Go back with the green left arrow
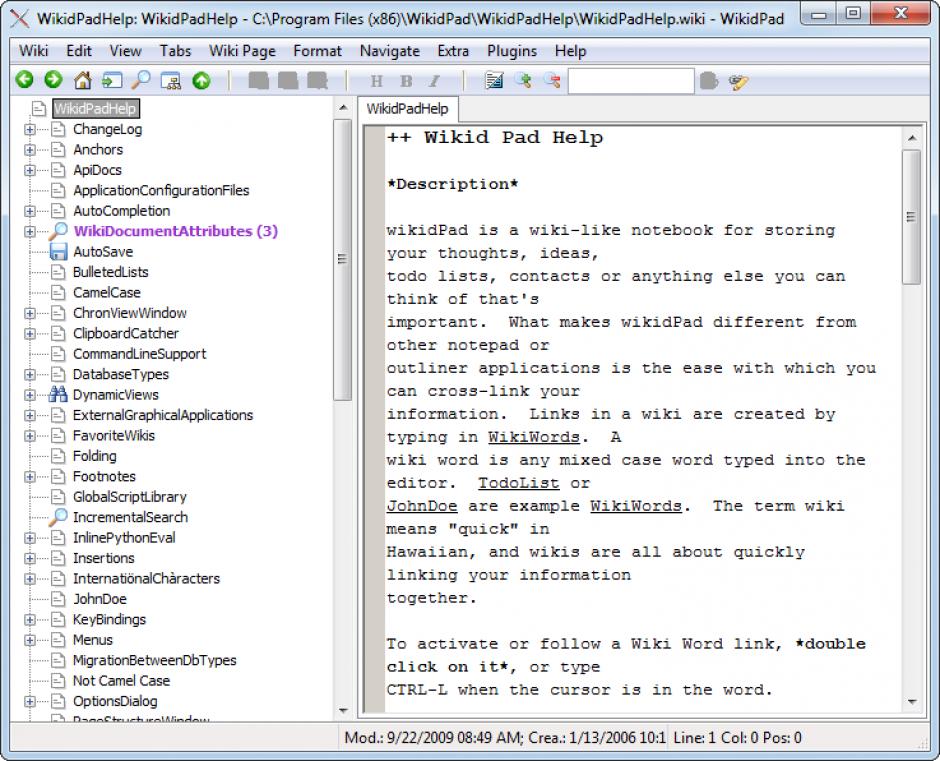This screenshot has width=940, height=761. pos(25,80)
